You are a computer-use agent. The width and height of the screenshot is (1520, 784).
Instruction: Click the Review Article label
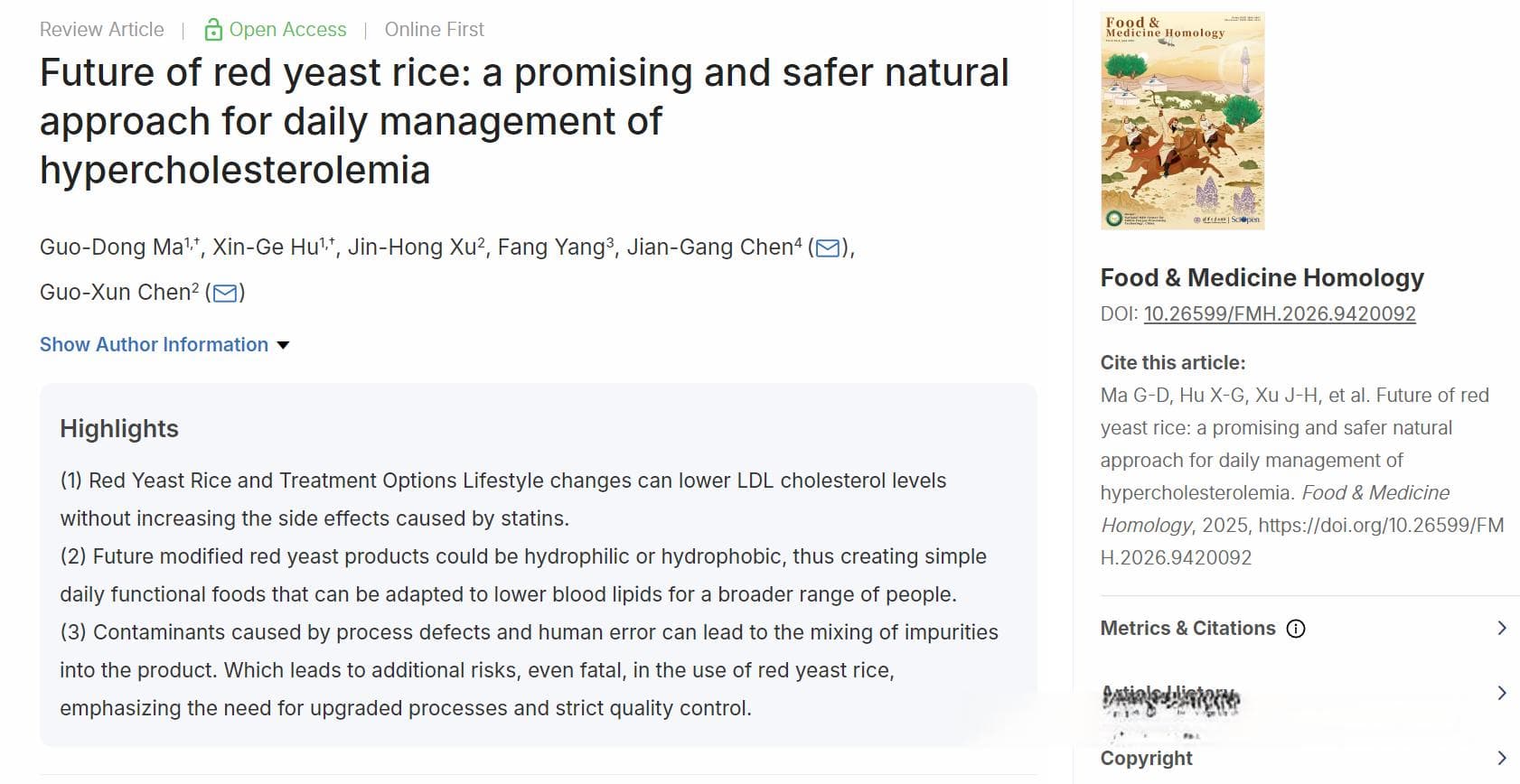[102, 29]
